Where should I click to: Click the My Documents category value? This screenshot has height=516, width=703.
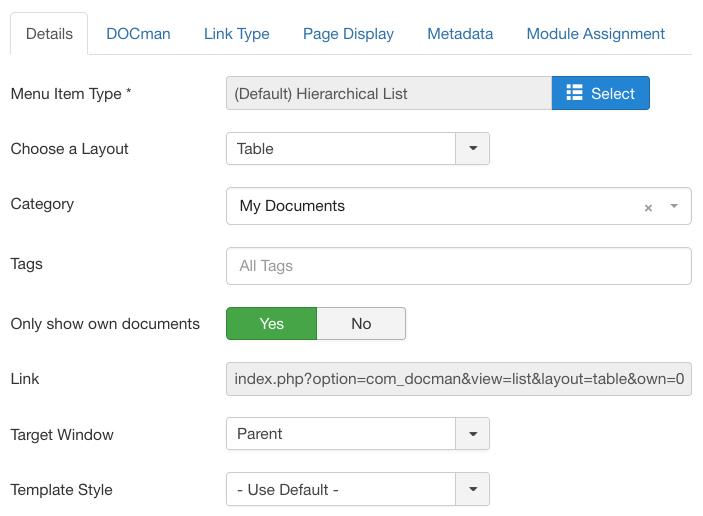(292, 206)
